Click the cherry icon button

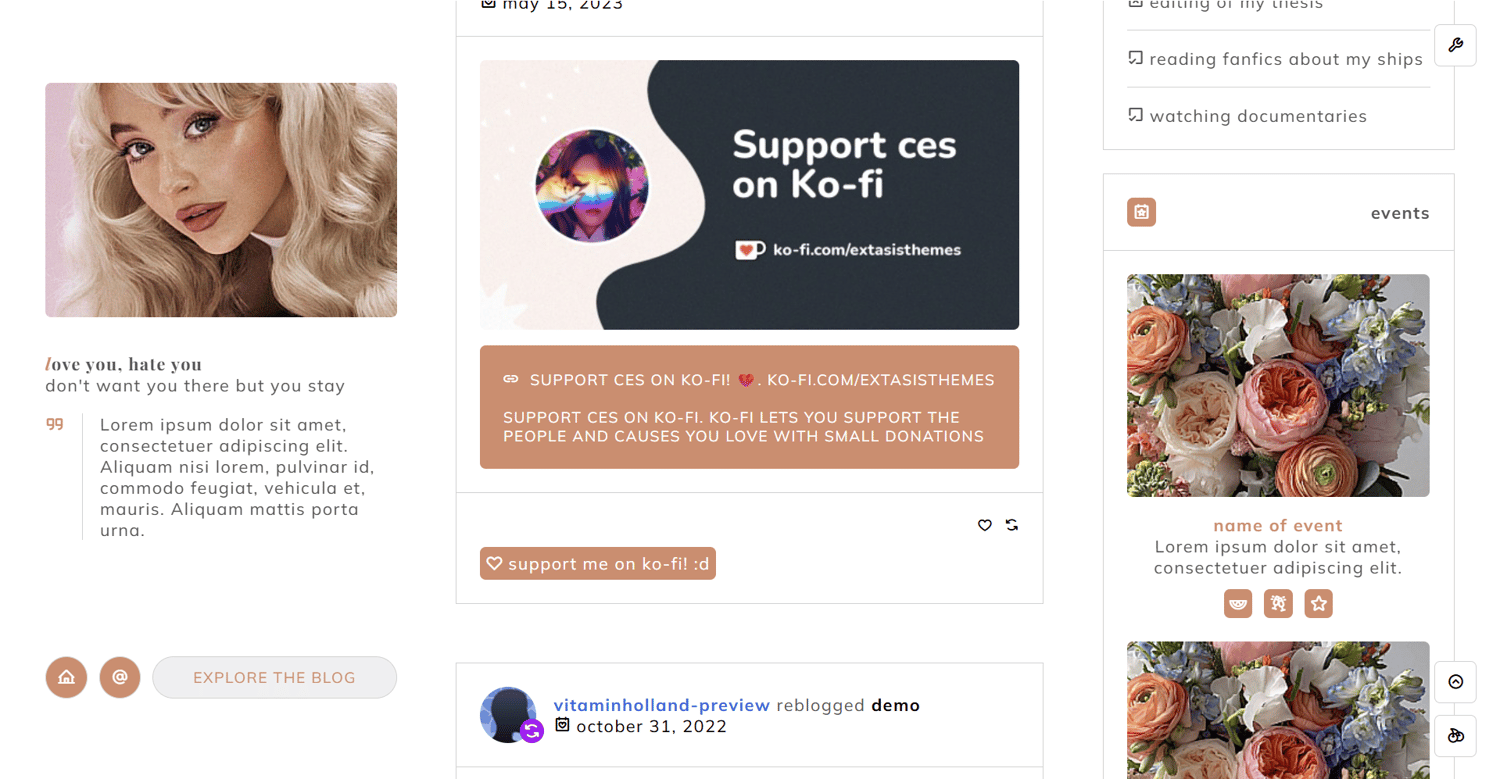(1455, 736)
